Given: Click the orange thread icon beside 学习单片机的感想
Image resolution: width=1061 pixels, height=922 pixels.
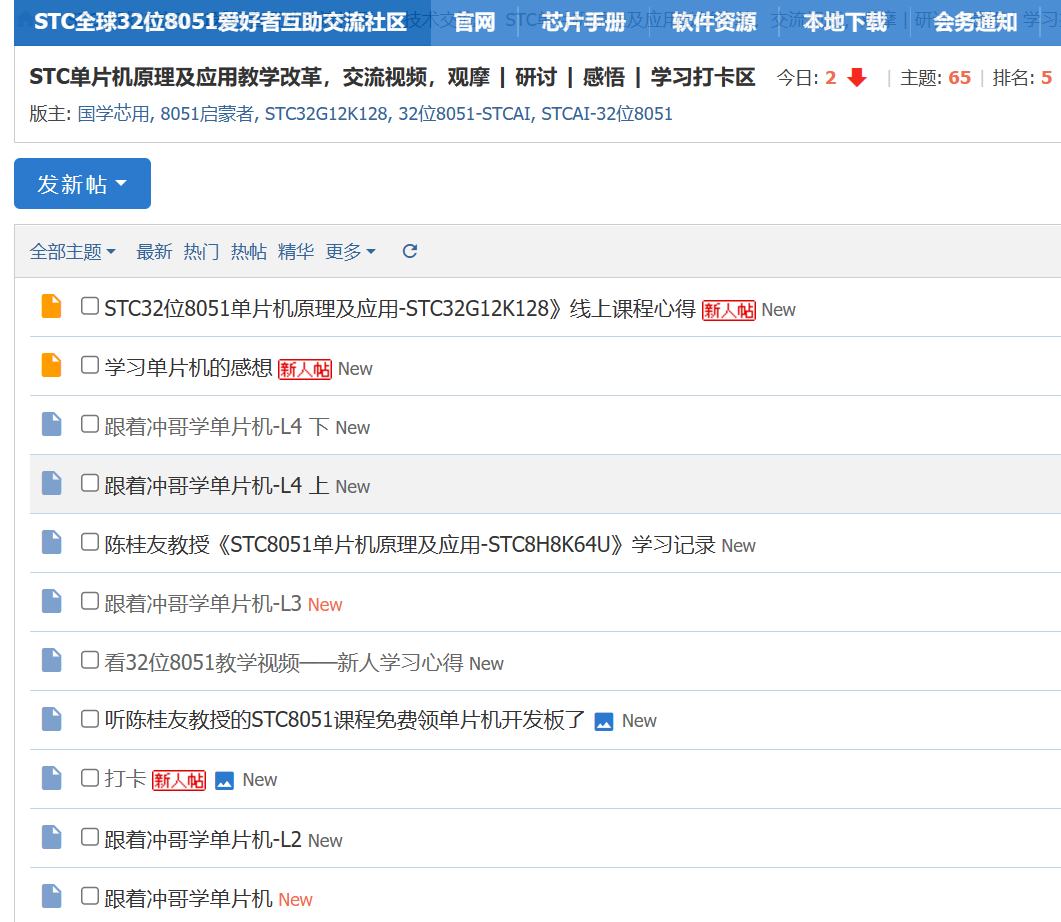Looking at the screenshot, I should point(51,365).
